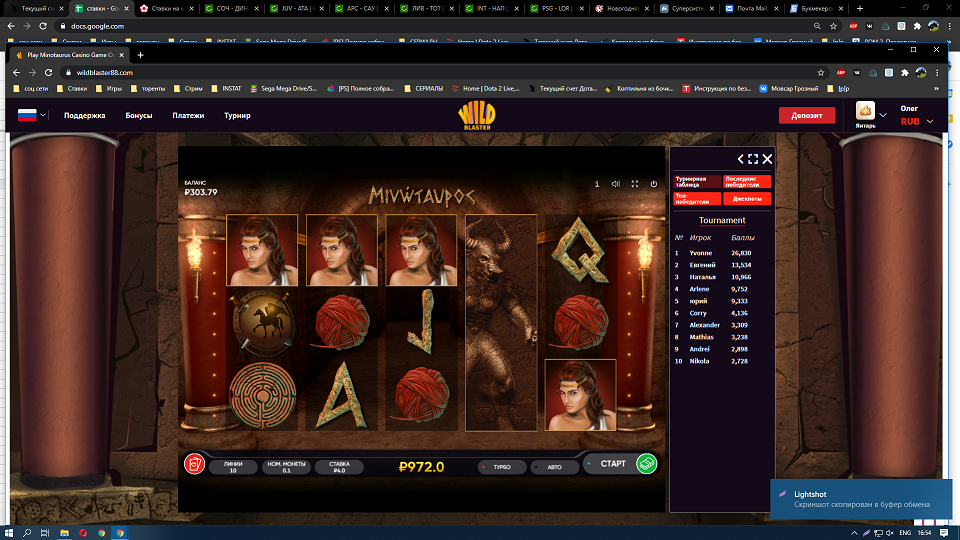Select Yvonne row in tournament table

[x=721, y=253]
